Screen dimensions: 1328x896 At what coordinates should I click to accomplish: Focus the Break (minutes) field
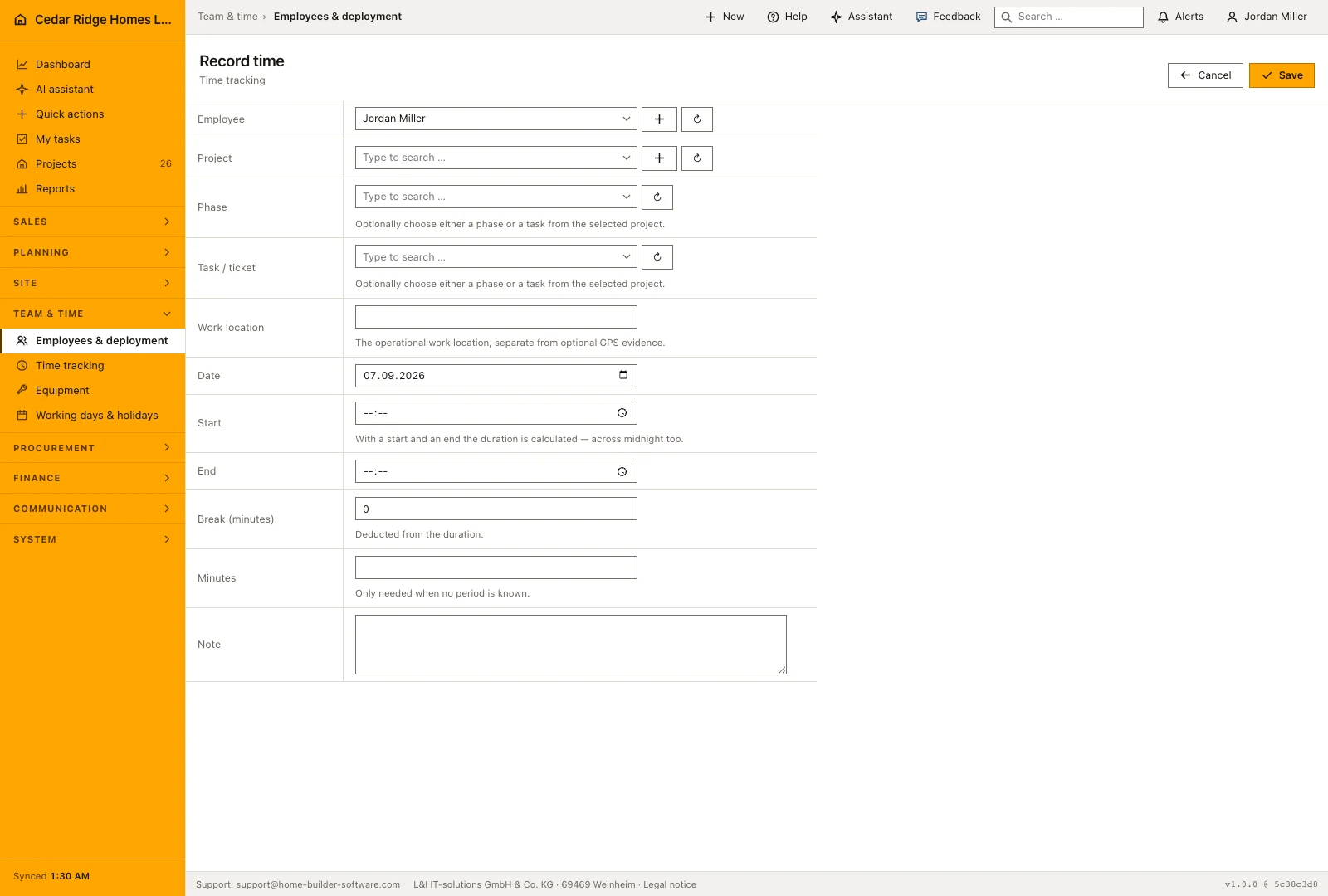coord(496,509)
